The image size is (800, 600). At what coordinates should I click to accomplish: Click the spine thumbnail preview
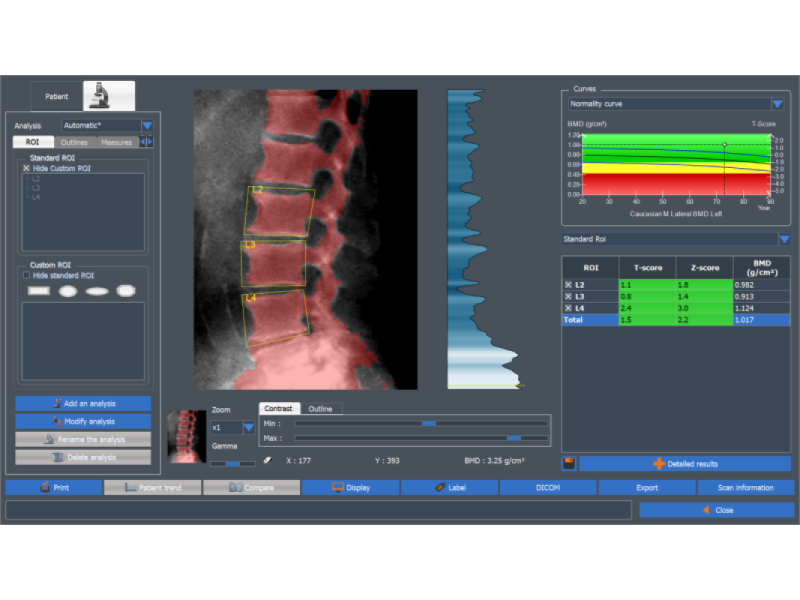pyautogui.click(x=186, y=436)
